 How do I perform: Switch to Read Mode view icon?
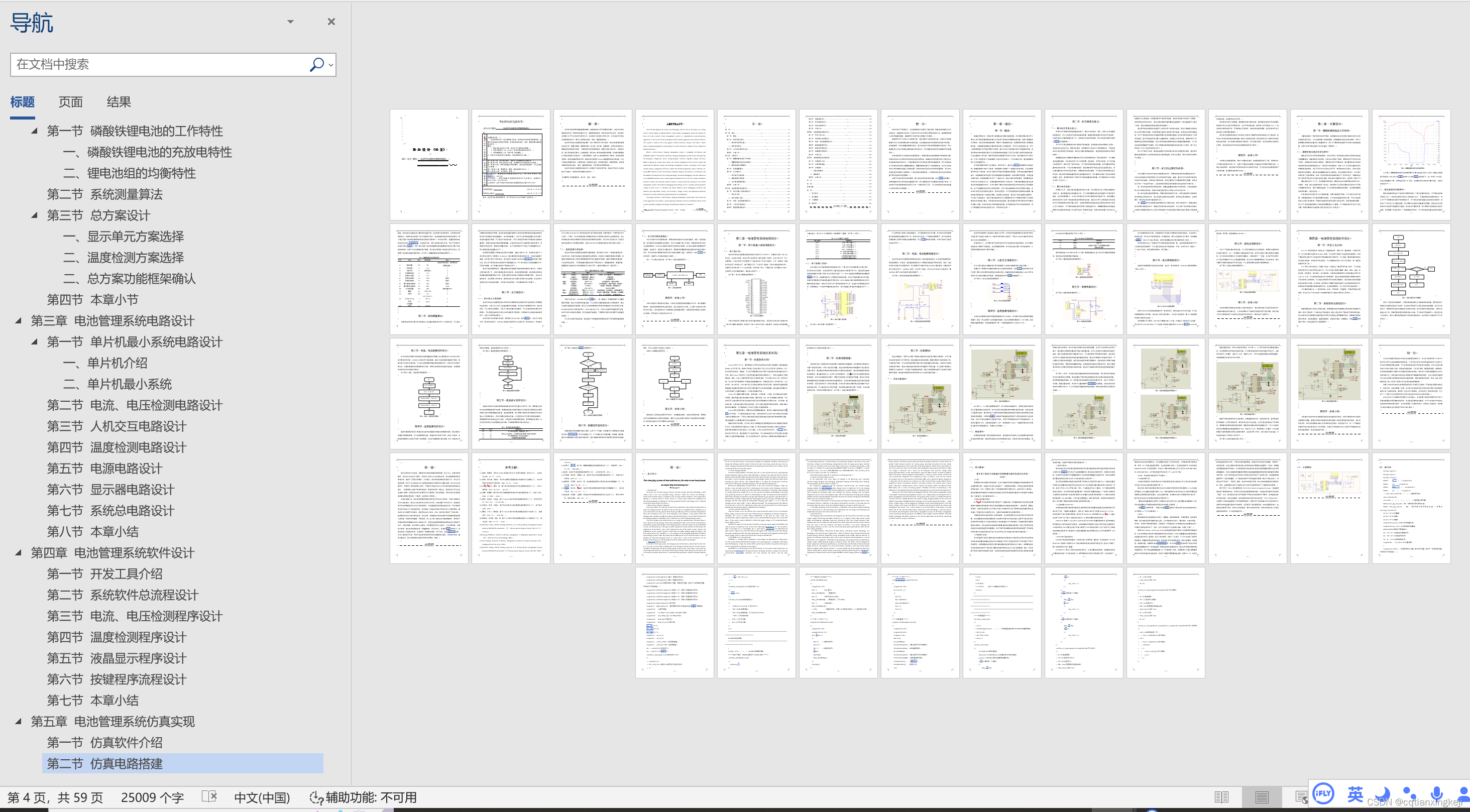tap(1222, 797)
